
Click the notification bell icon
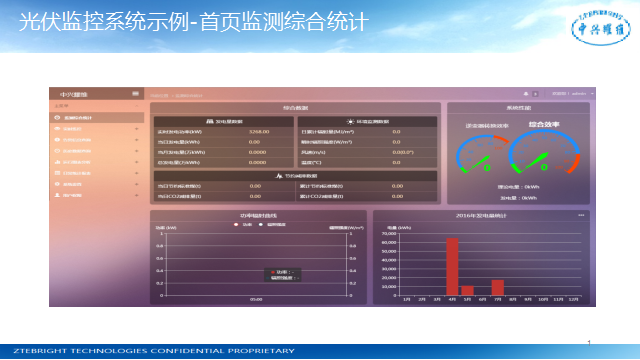tap(526, 94)
